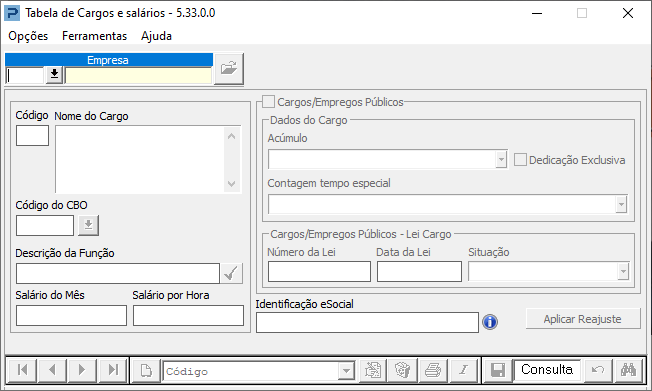Open the Ajuda menu
The height and width of the screenshot is (391, 652).
[156, 36]
